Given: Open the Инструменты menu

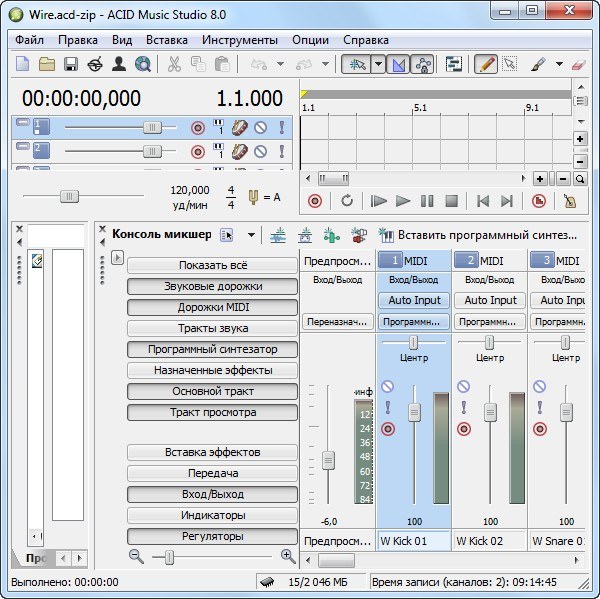Looking at the screenshot, I should [239, 40].
